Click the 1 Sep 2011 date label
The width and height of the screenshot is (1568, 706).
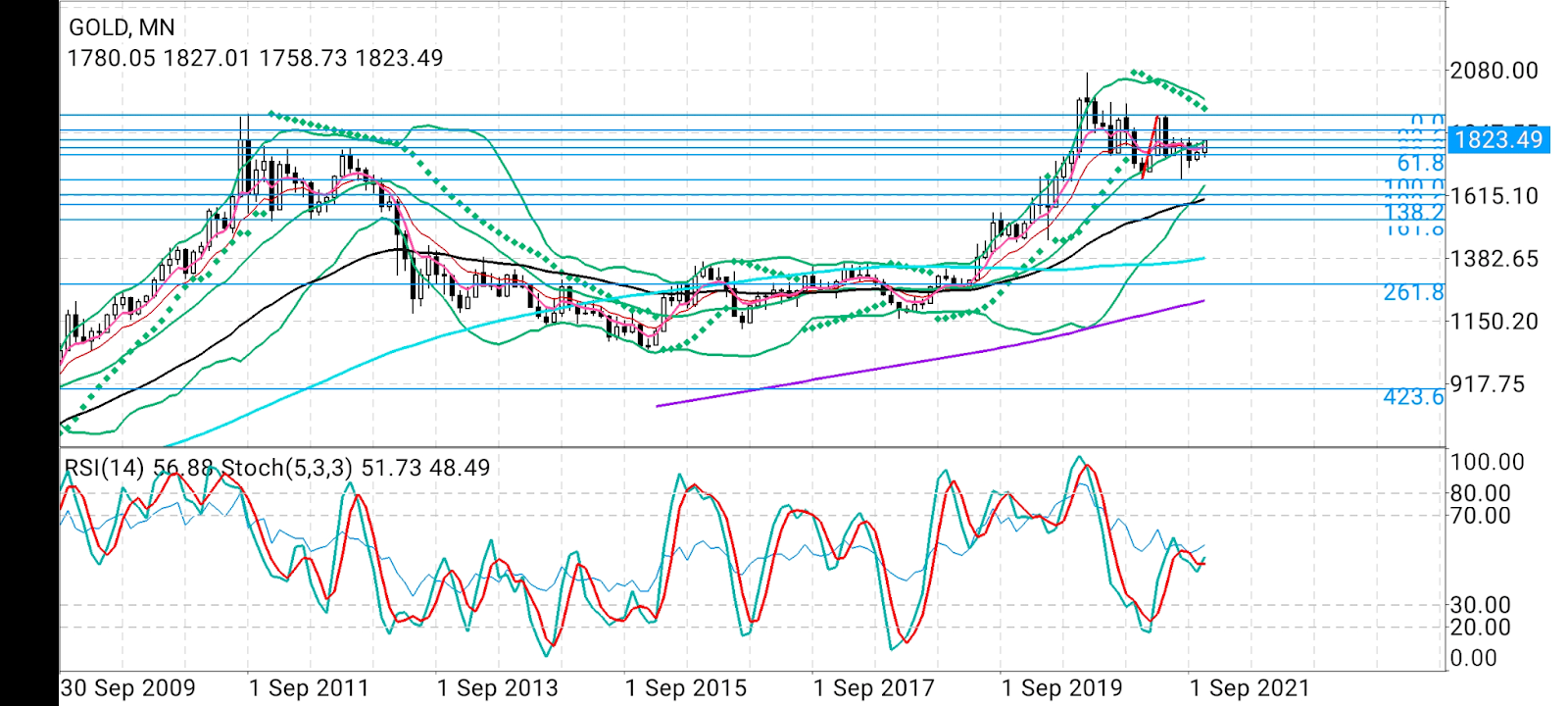(310, 688)
